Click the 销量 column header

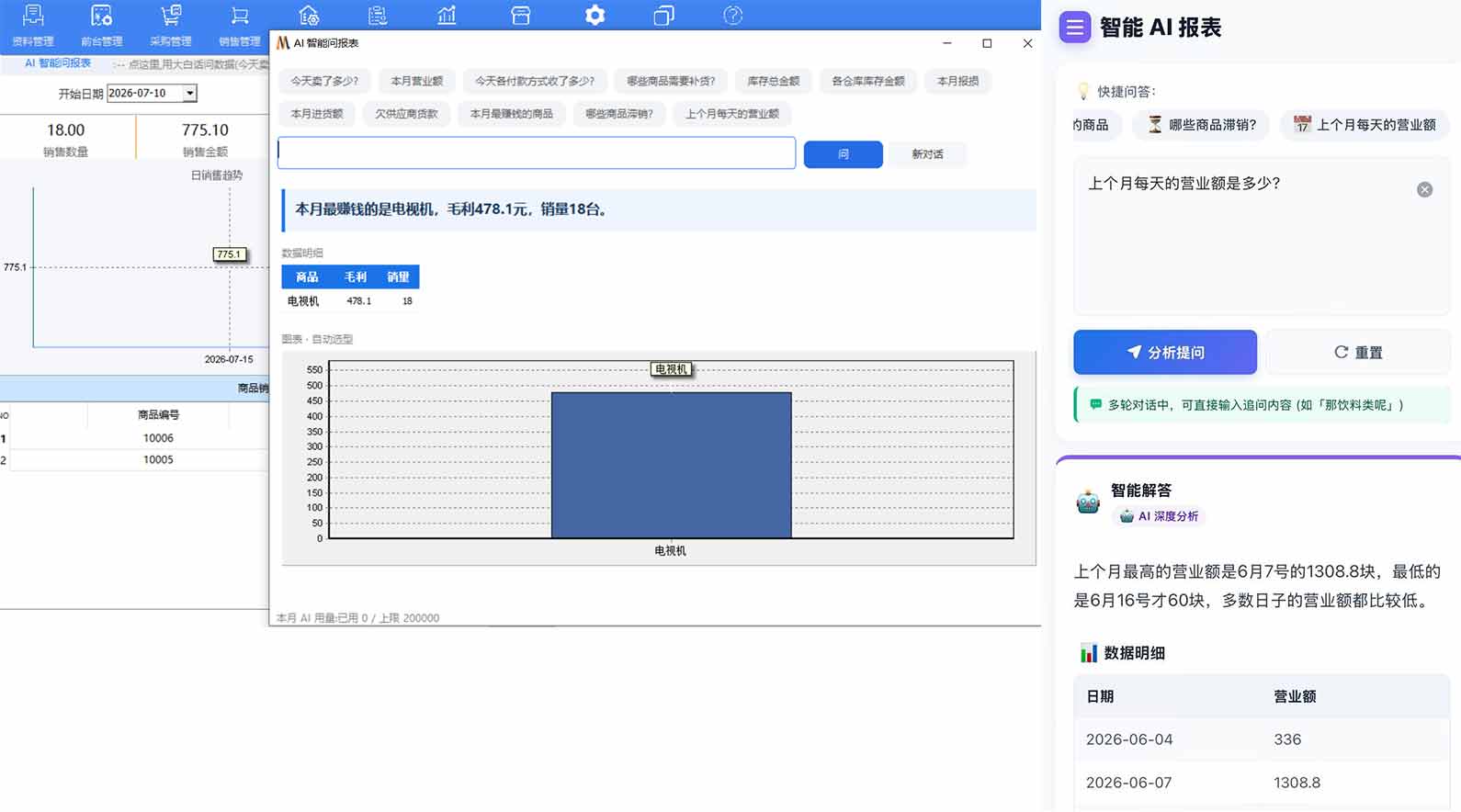(398, 276)
